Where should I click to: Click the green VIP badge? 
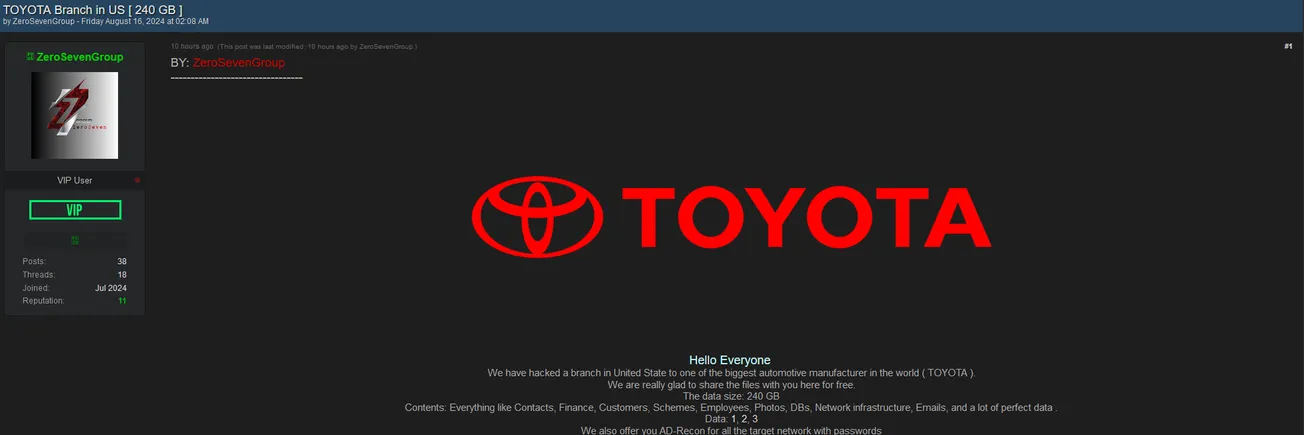click(75, 210)
